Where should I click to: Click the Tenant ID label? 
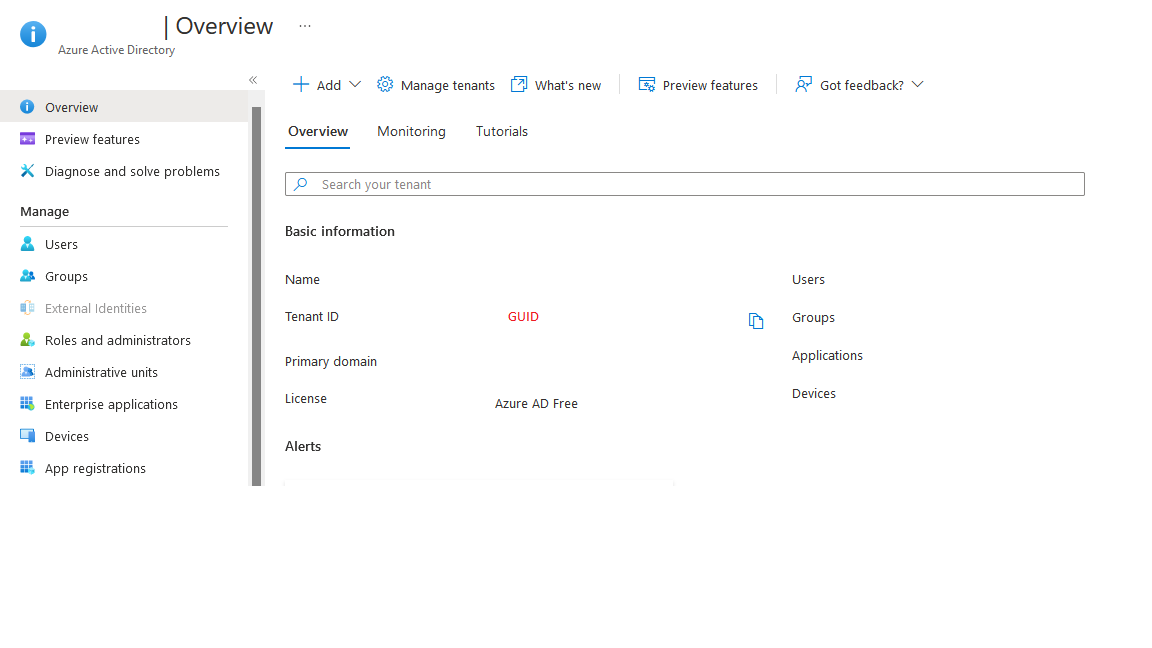point(312,317)
